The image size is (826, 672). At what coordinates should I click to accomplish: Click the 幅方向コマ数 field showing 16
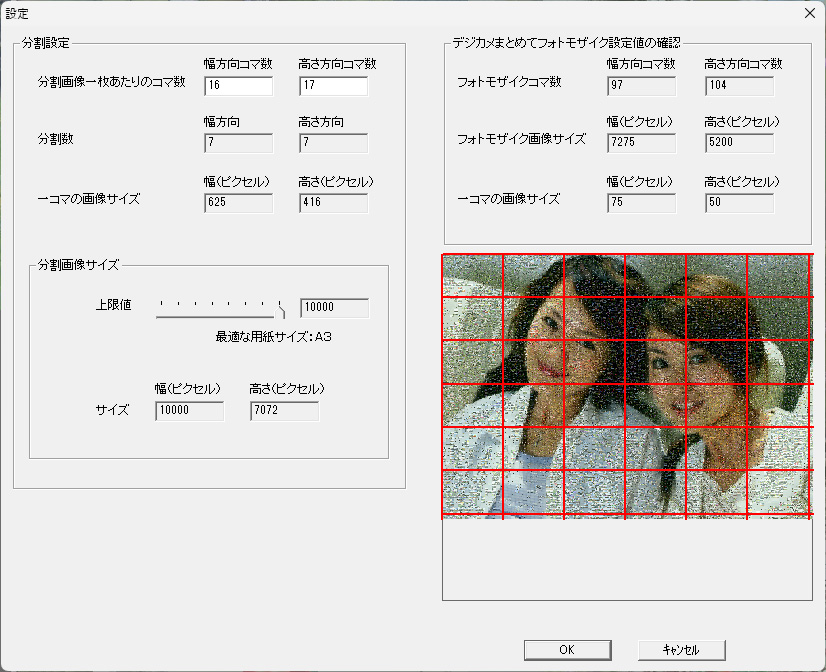pyautogui.click(x=238, y=86)
